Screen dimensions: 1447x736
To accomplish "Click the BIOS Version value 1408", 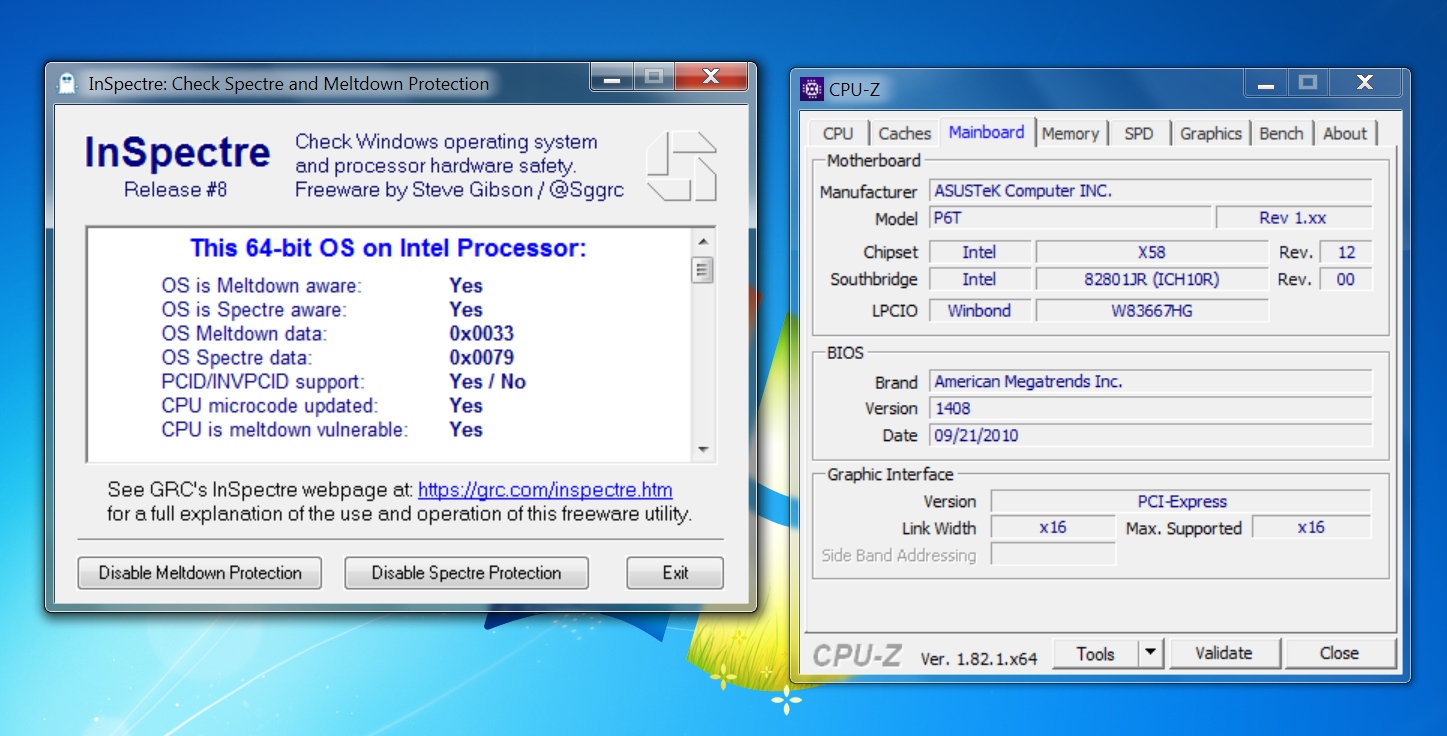I will 1151,409.
